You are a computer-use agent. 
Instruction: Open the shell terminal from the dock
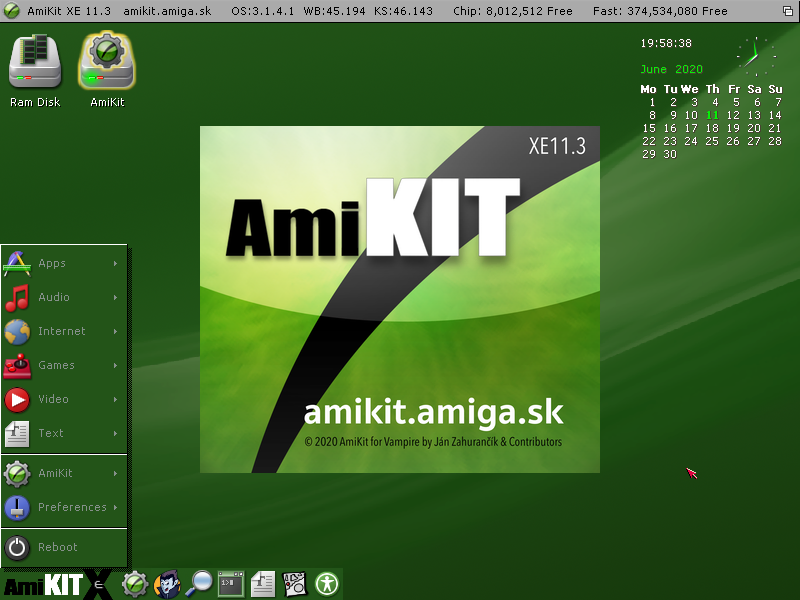pyautogui.click(x=231, y=583)
